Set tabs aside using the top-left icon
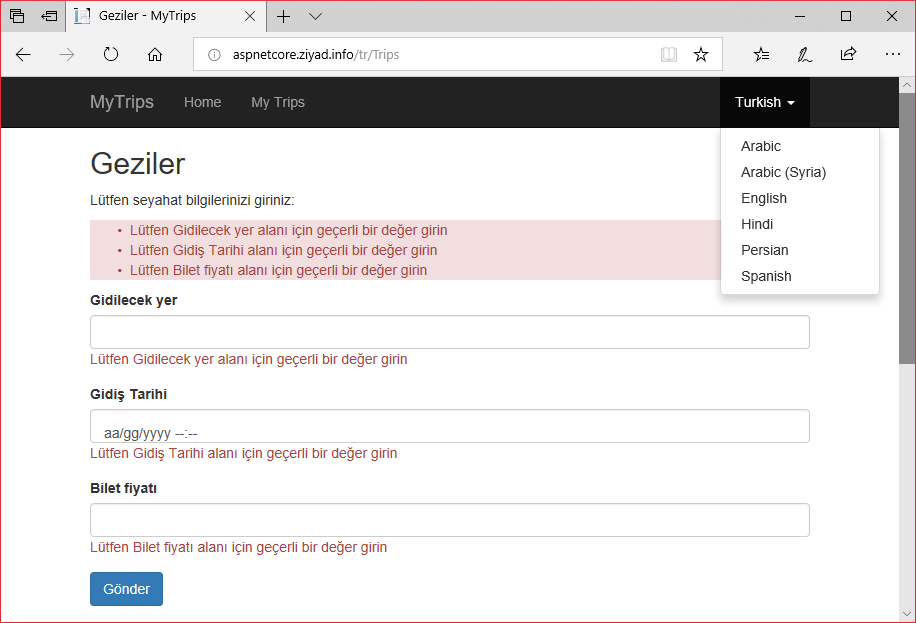 pyautogui.click(x=17, y=15)
